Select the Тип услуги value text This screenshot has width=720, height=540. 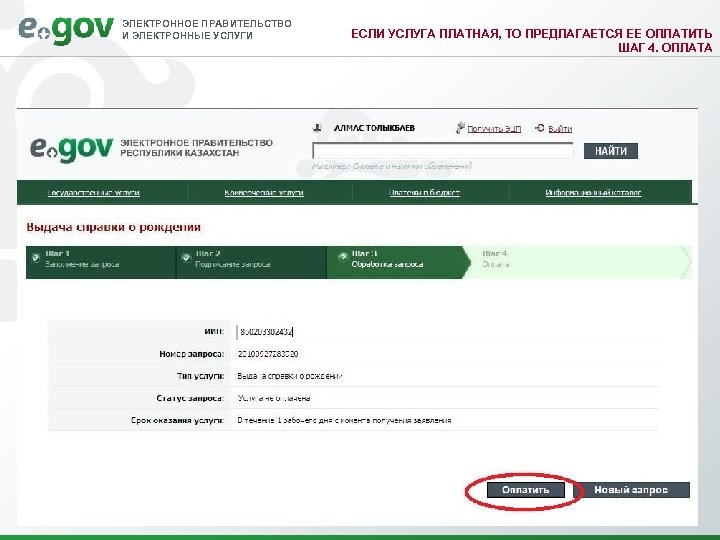pyautogui.click(x=290, y=376)
